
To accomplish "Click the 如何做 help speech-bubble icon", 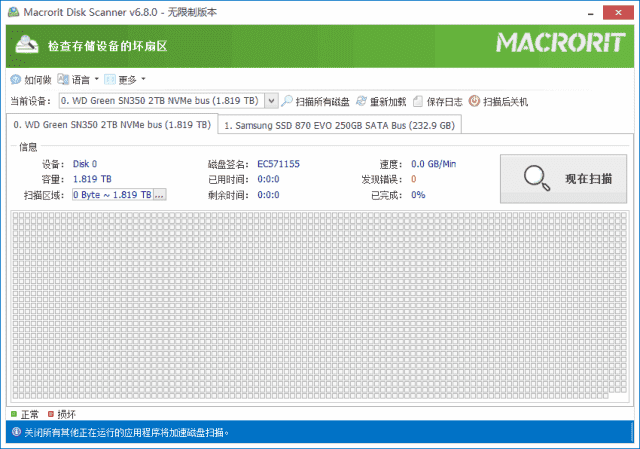I will 15,79.
